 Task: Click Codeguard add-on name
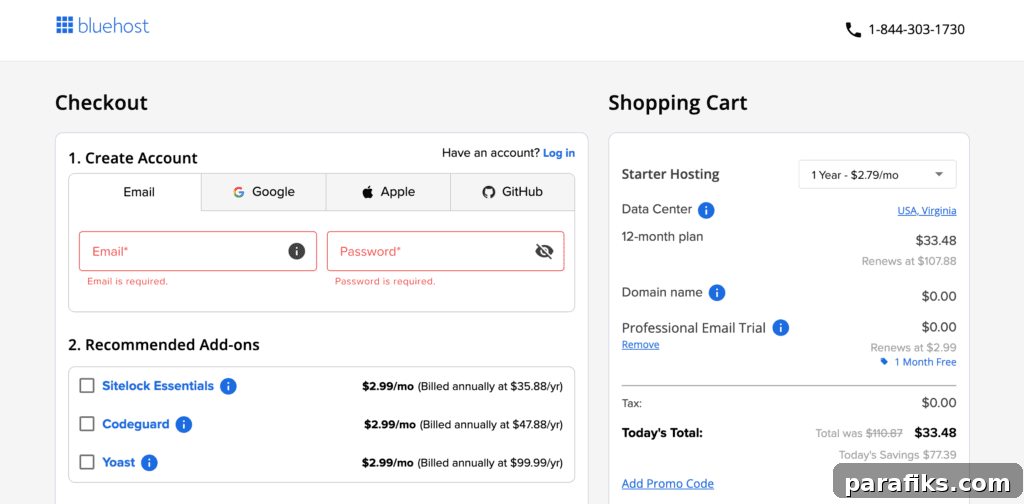pos(136,424)
